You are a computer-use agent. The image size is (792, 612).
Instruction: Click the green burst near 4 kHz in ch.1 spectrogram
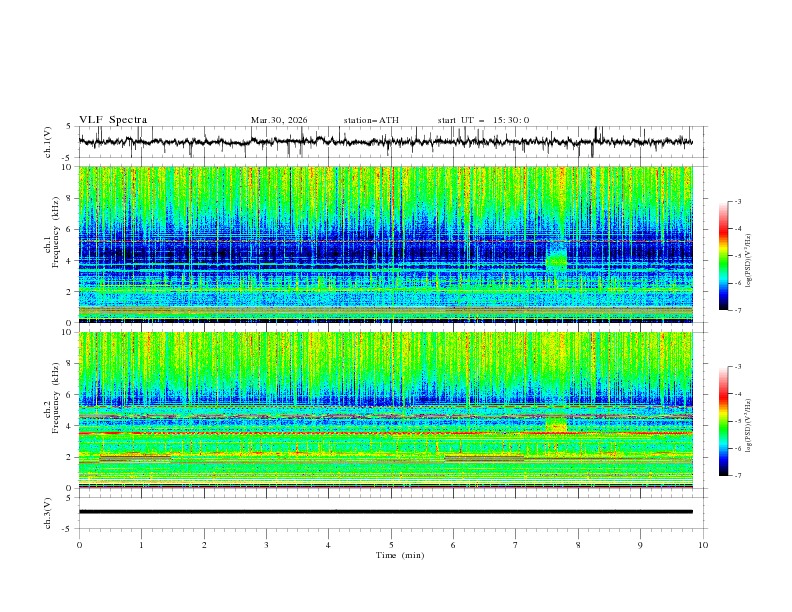(557, 259)
